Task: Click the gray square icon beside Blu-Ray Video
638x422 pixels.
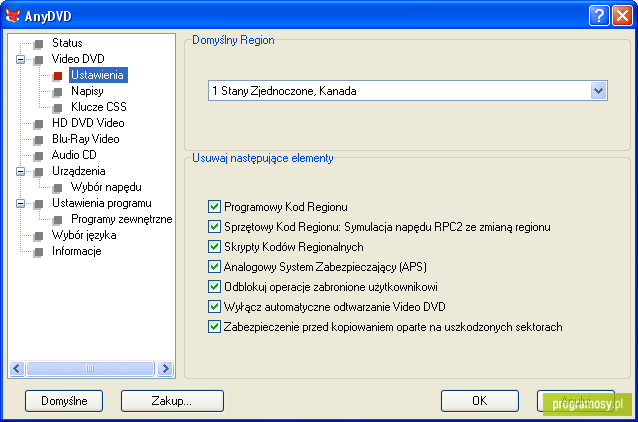Action: coord(39,140)
